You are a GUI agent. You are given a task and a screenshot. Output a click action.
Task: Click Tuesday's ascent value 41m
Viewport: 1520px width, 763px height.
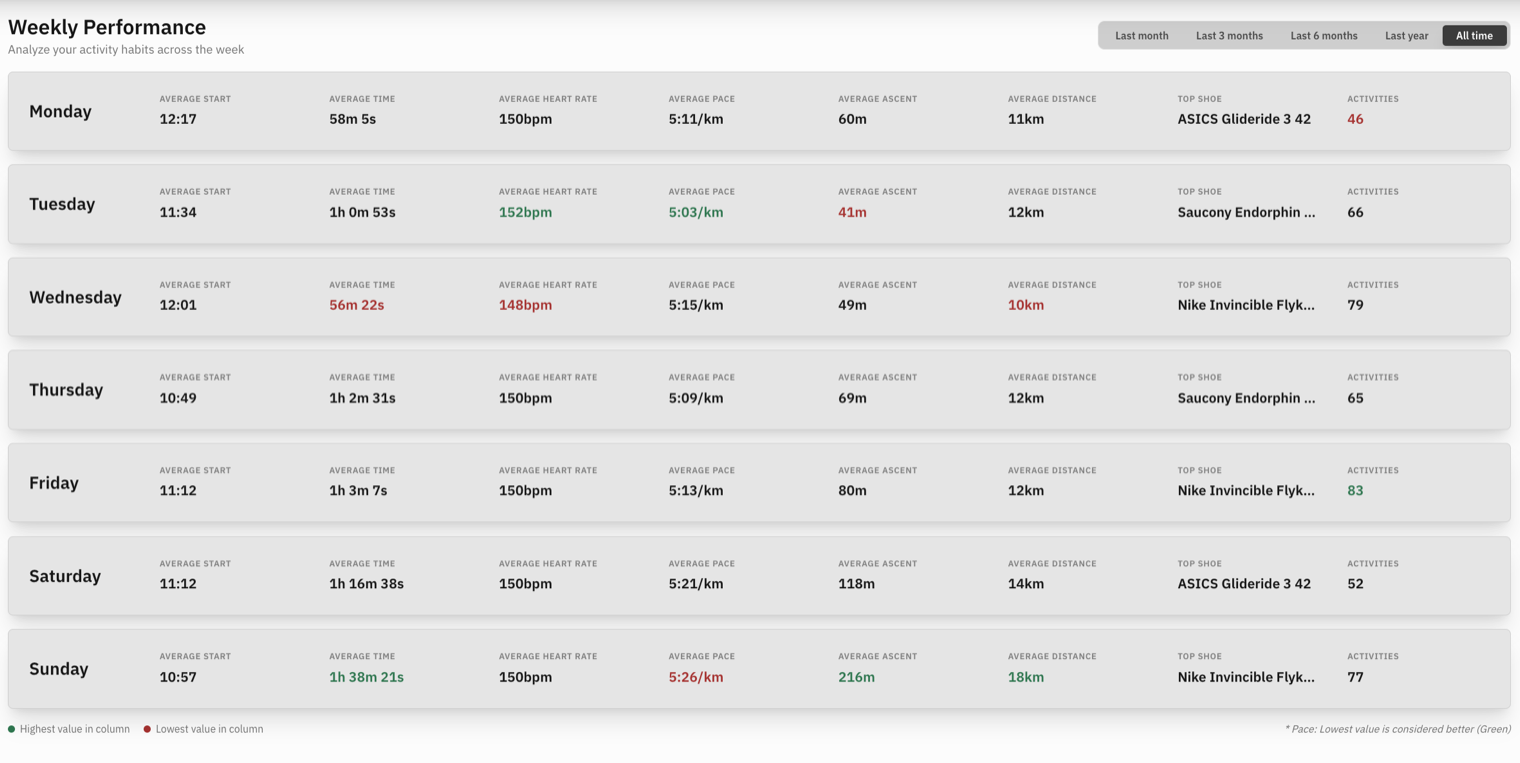(x=852, y=212)
